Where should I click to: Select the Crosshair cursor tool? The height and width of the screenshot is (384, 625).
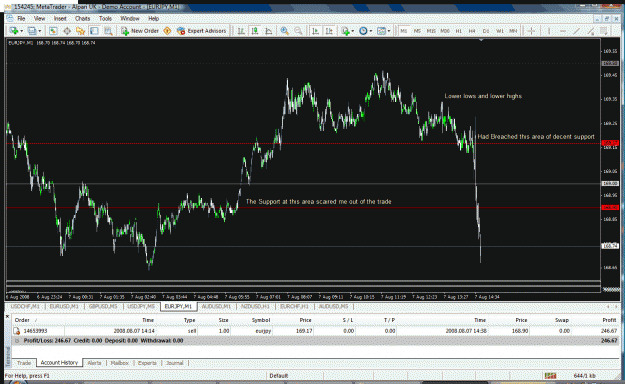click(x=531, y=31)
